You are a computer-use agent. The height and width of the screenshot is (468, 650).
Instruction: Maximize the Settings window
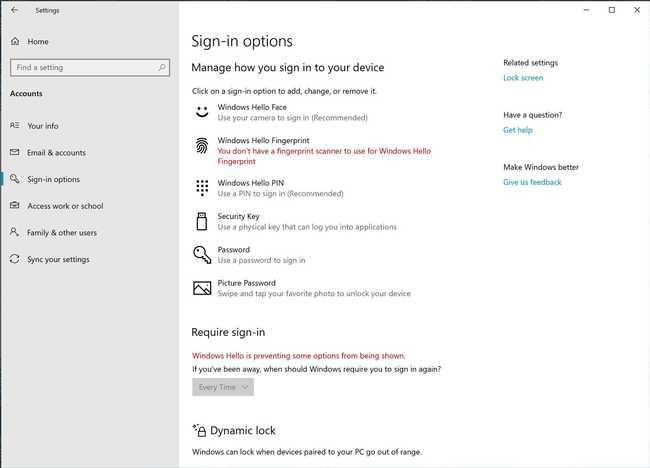pos(611,10)
